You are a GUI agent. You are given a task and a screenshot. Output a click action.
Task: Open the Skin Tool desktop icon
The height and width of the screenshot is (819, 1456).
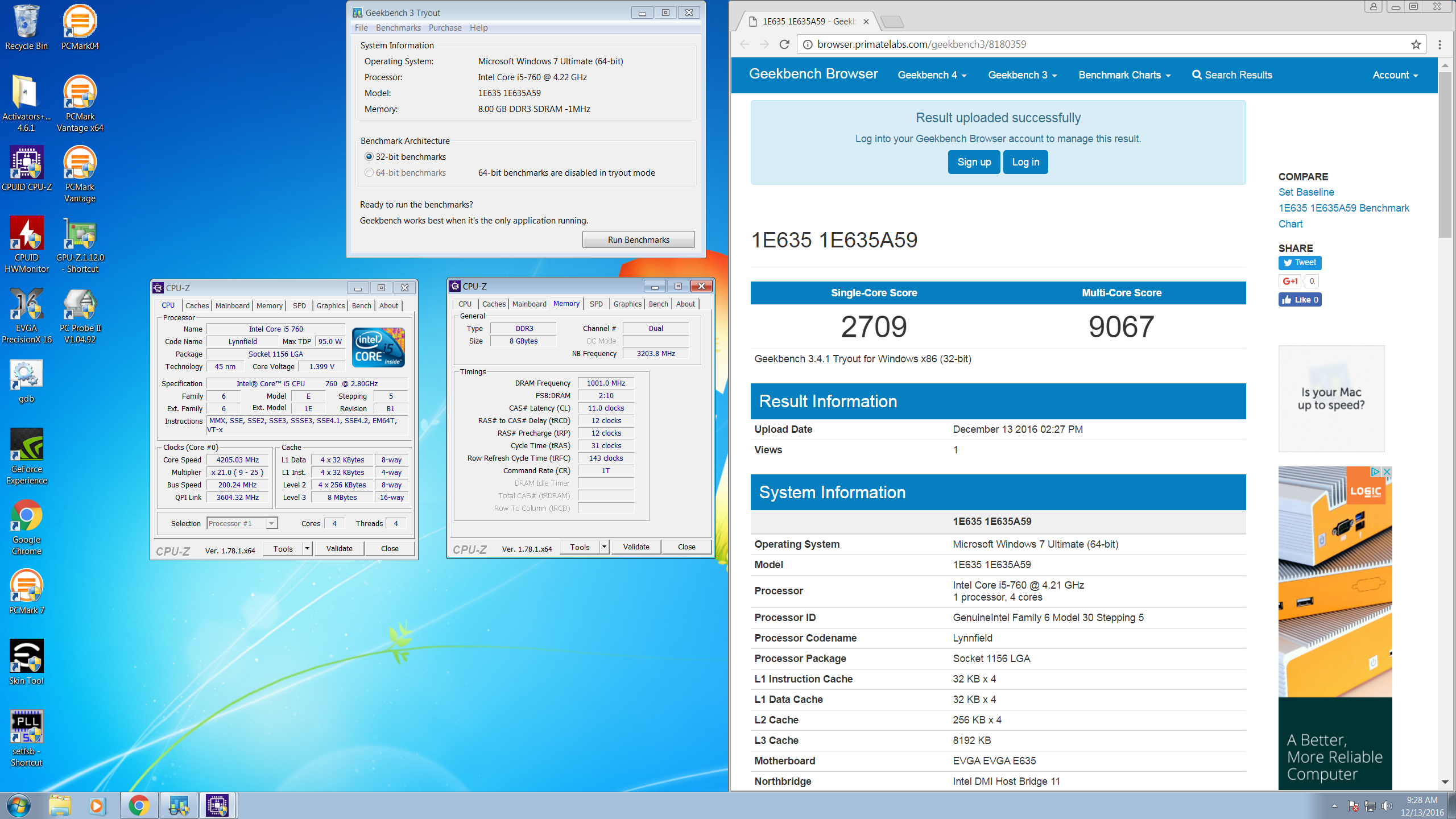[x=26, y=662]
